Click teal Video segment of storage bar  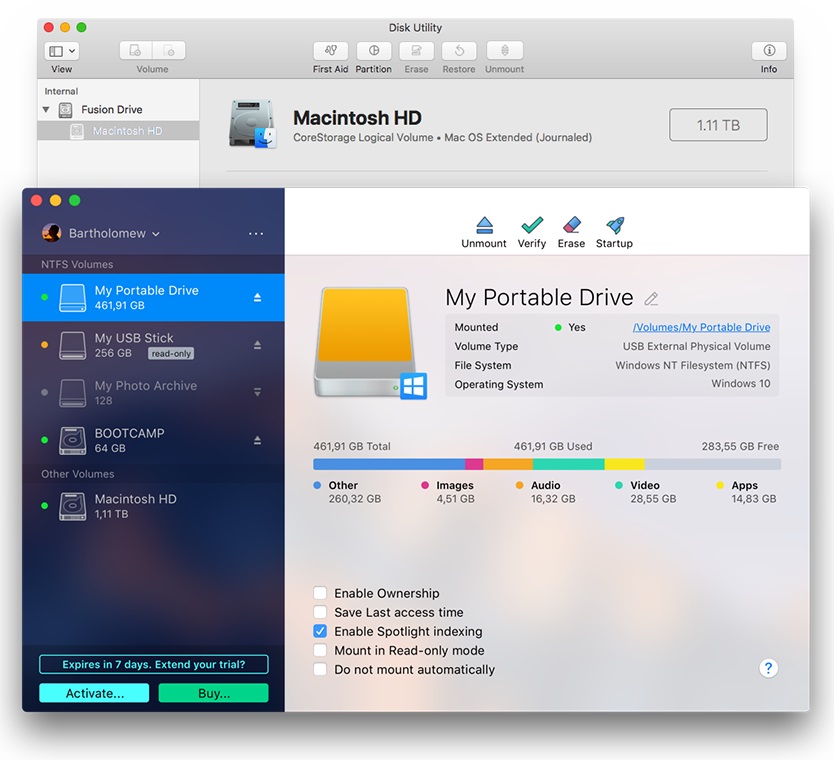(569, 464)
